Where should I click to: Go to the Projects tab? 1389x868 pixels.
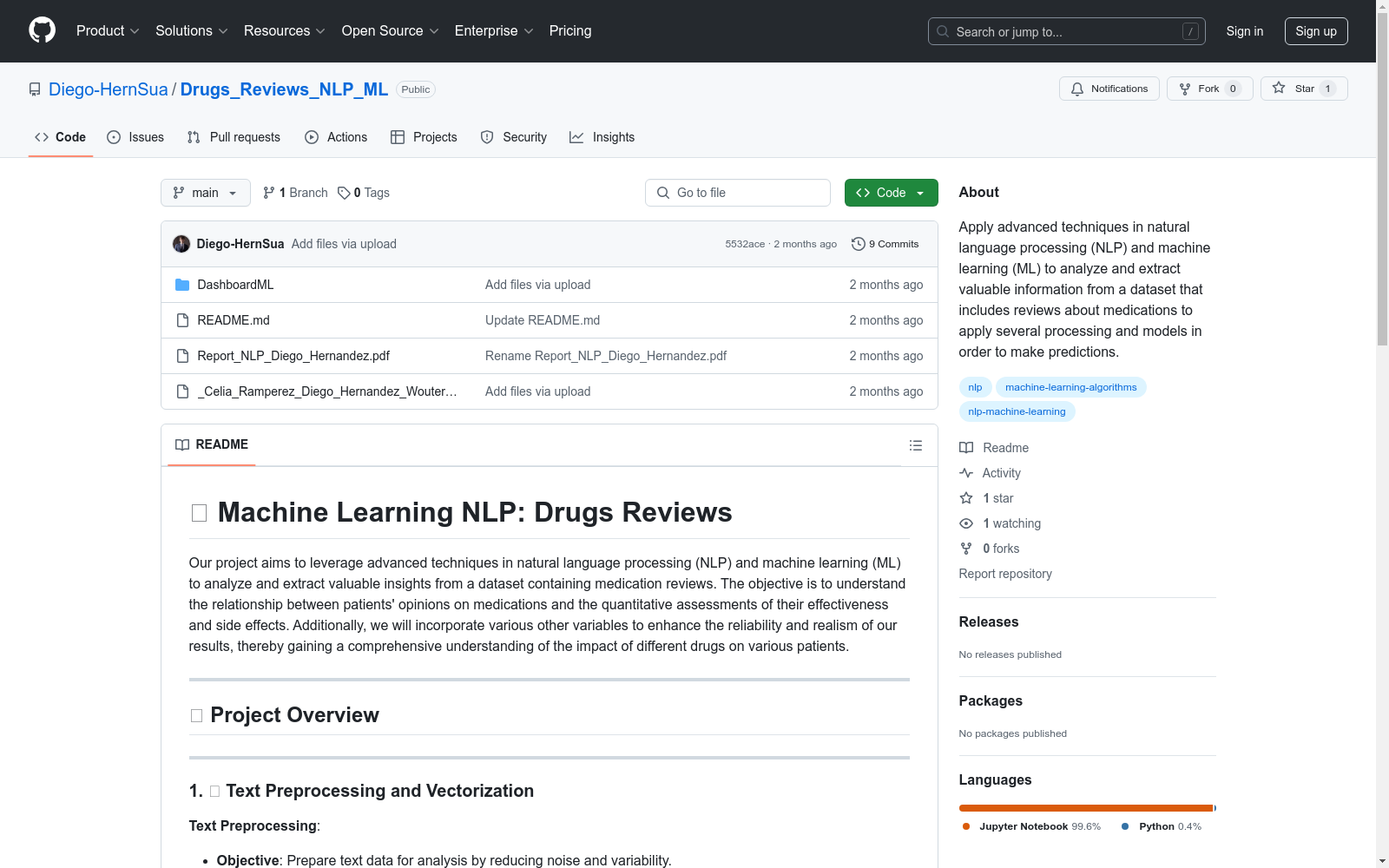pos(424,137)
